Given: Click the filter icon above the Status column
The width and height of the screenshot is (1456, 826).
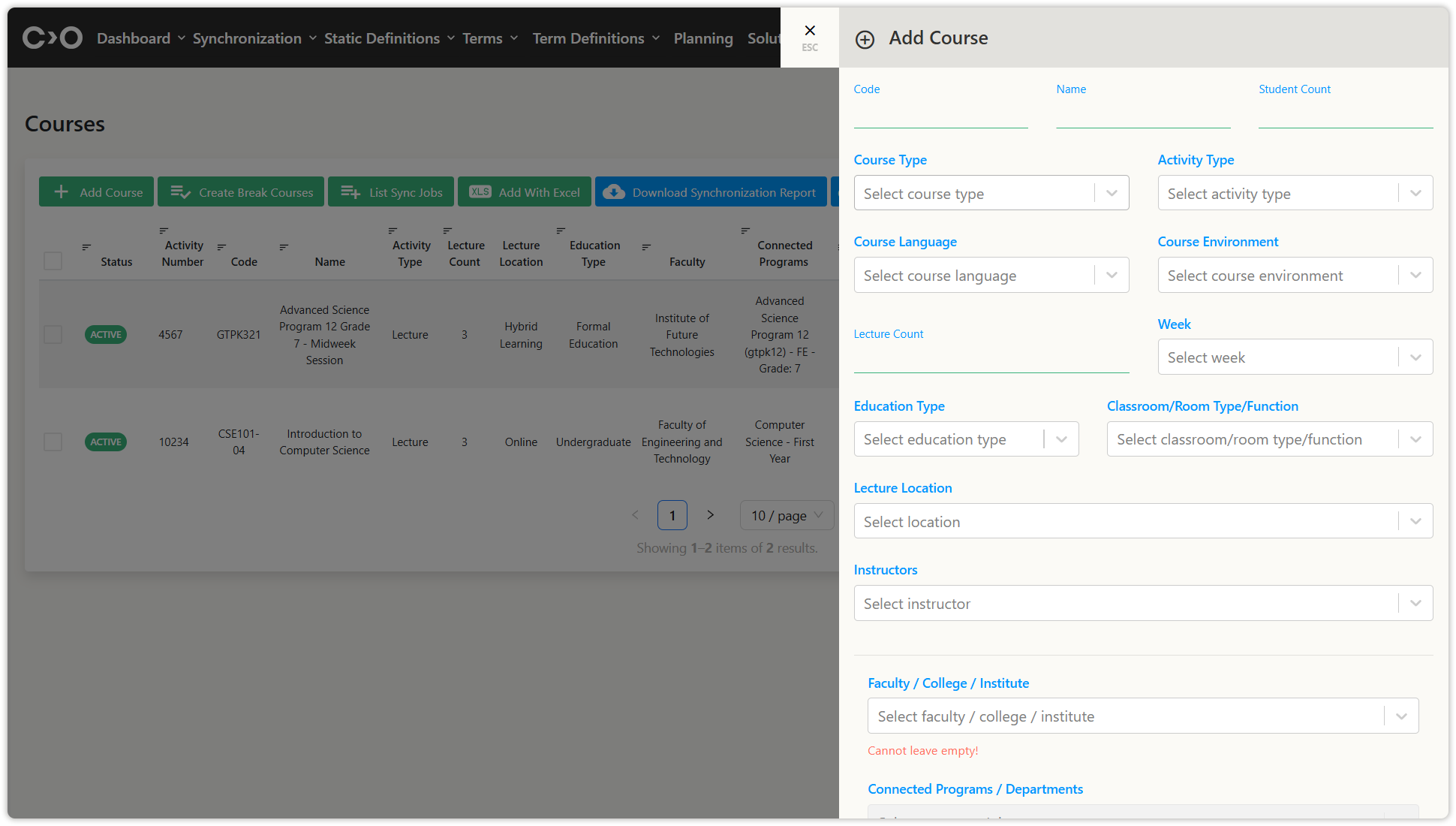Looking at the screenshot, I should tap(86, 247).
